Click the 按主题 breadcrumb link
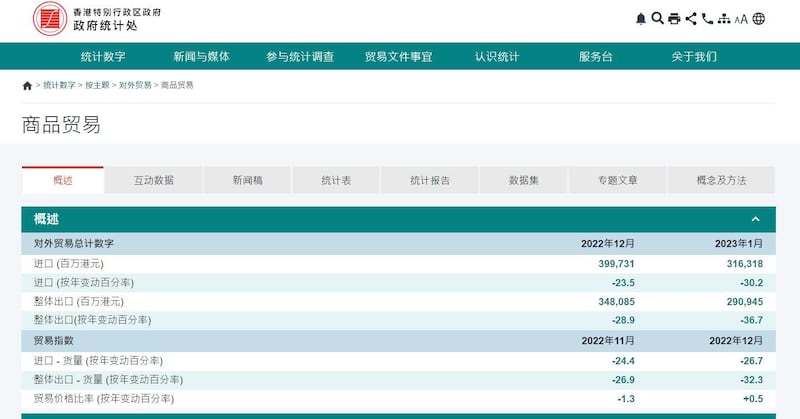 point(97,86)
